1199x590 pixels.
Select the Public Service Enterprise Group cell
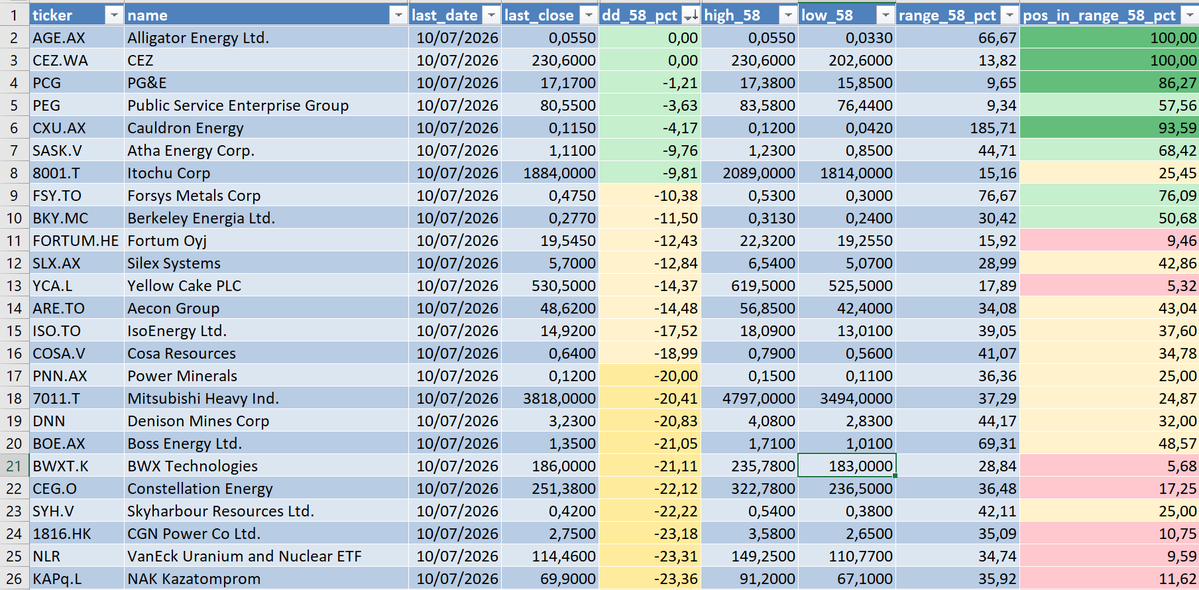tap(266, 105)
